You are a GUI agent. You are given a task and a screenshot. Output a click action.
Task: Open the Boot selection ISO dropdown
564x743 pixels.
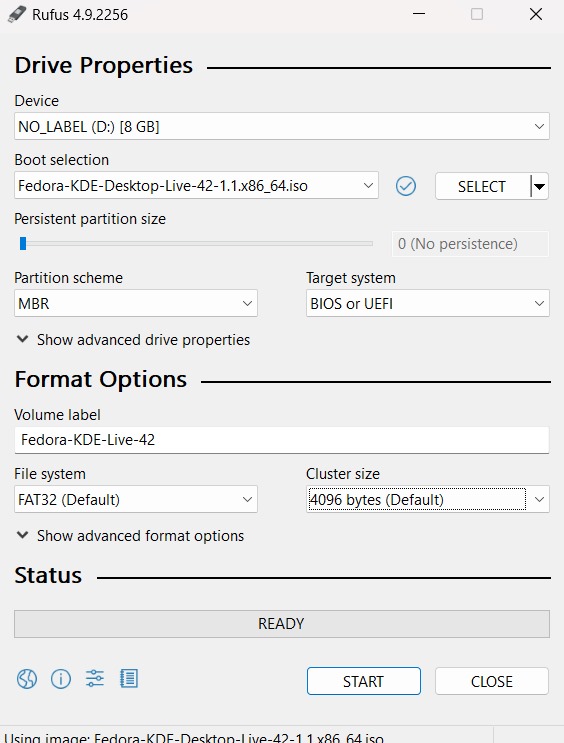coord(196,185)
